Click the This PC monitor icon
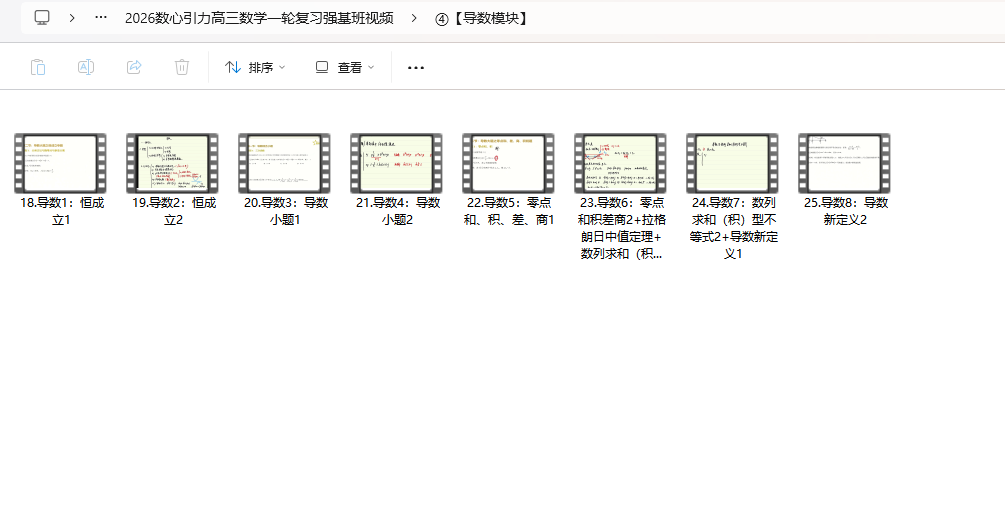This screenshot has height=522, width=1005. click(42, 18)
